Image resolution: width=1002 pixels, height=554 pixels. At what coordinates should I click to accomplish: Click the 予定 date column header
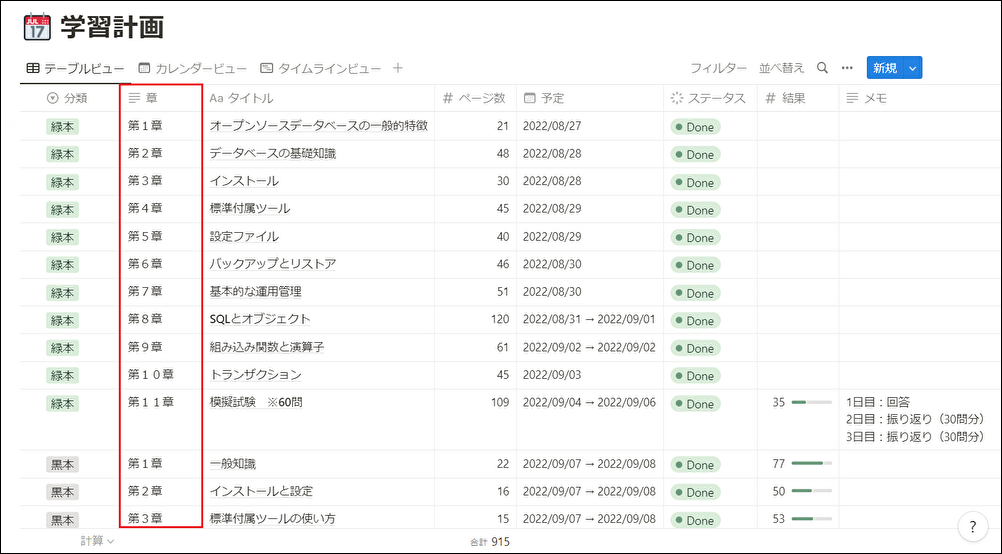point(590,98)
